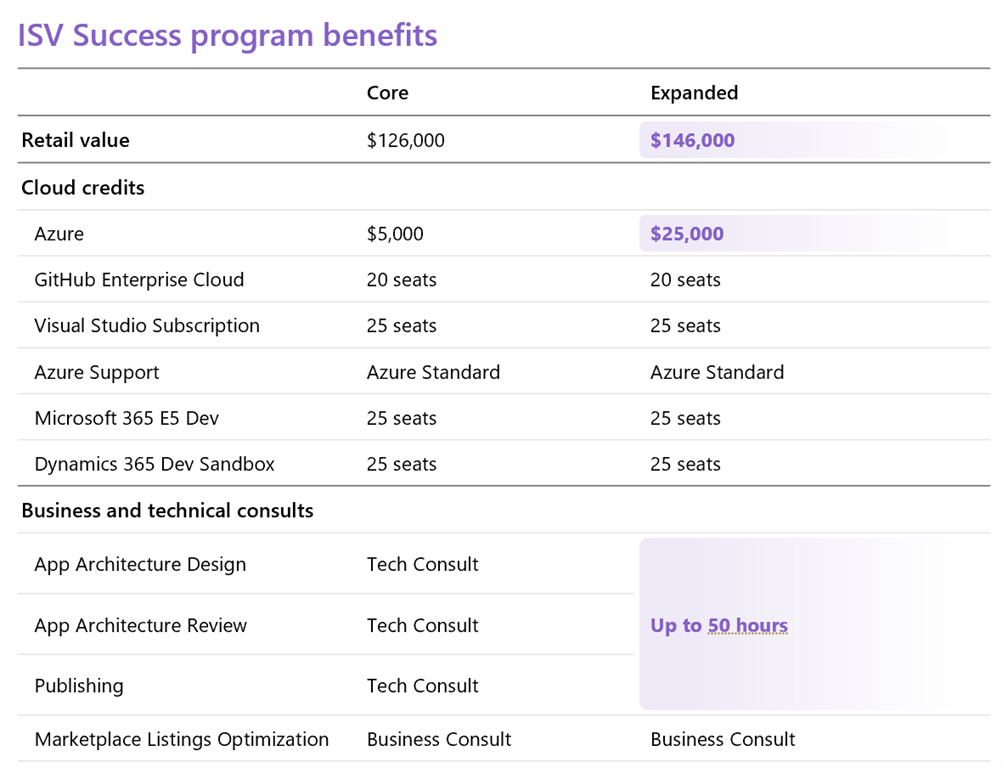The height and width of the screenshot is (768, 1002).
Task: Select the $126,000 Core retail value
Action: pyautogui.click(x=406, y=140)
